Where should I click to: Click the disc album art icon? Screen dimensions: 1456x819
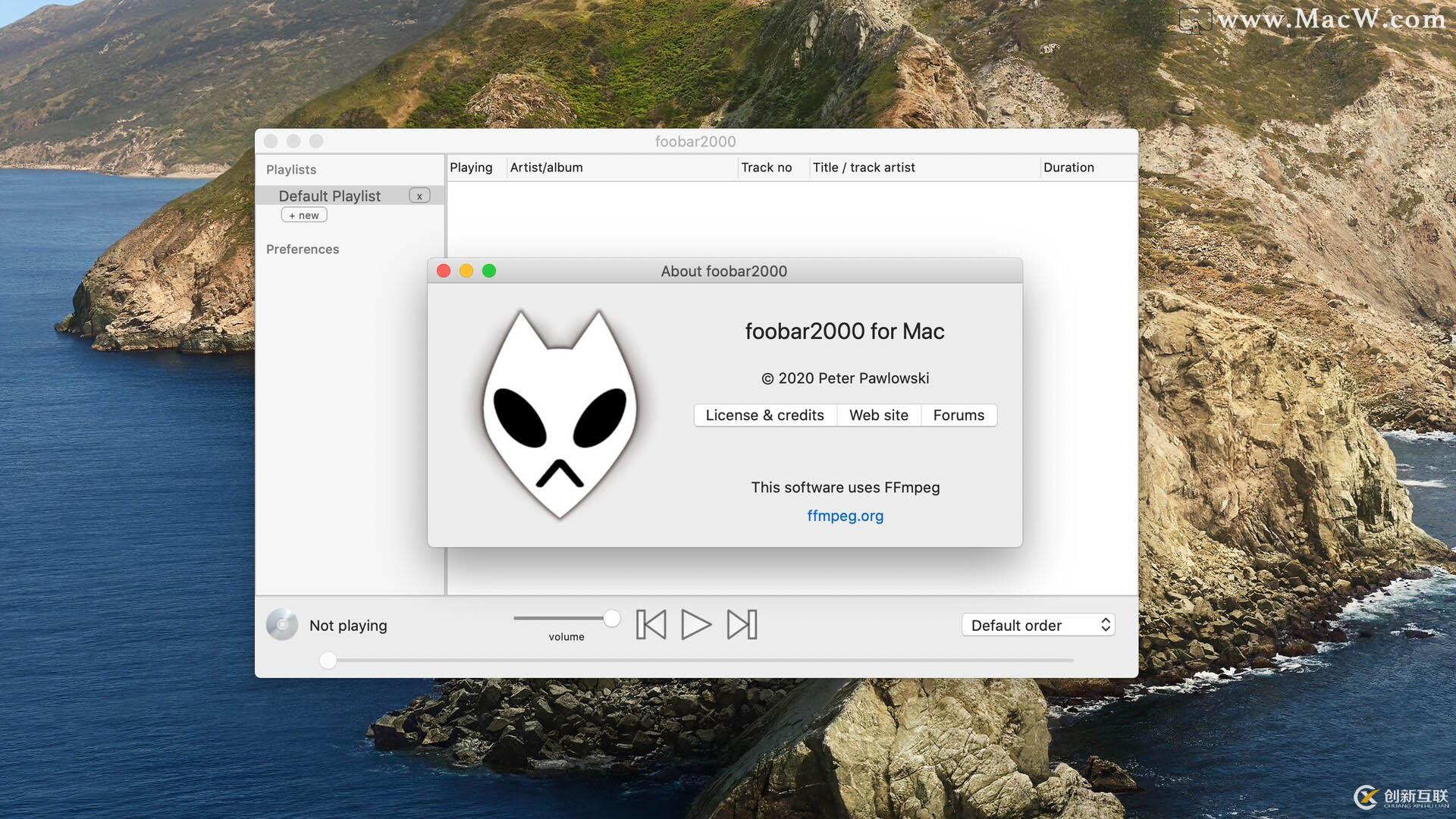point(282,625)
